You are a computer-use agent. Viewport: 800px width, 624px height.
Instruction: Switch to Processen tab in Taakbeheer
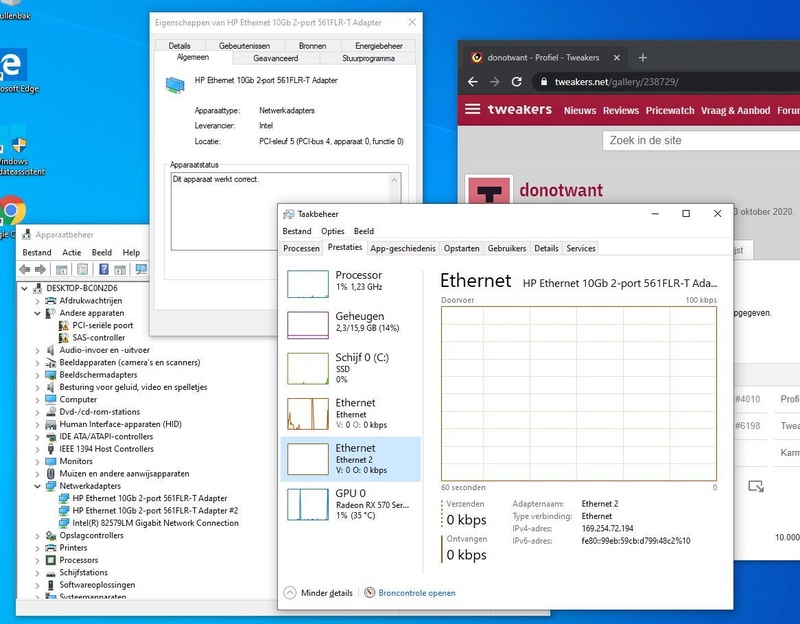coord(301,248)
